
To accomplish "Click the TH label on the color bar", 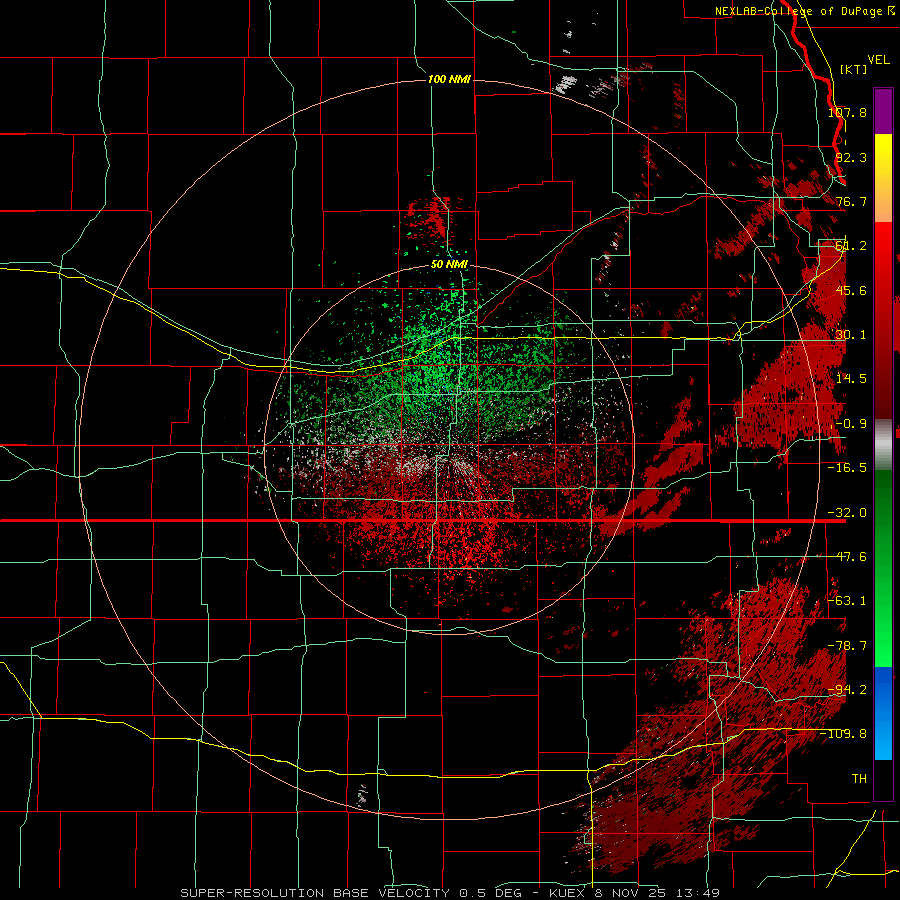I will 859,779.
